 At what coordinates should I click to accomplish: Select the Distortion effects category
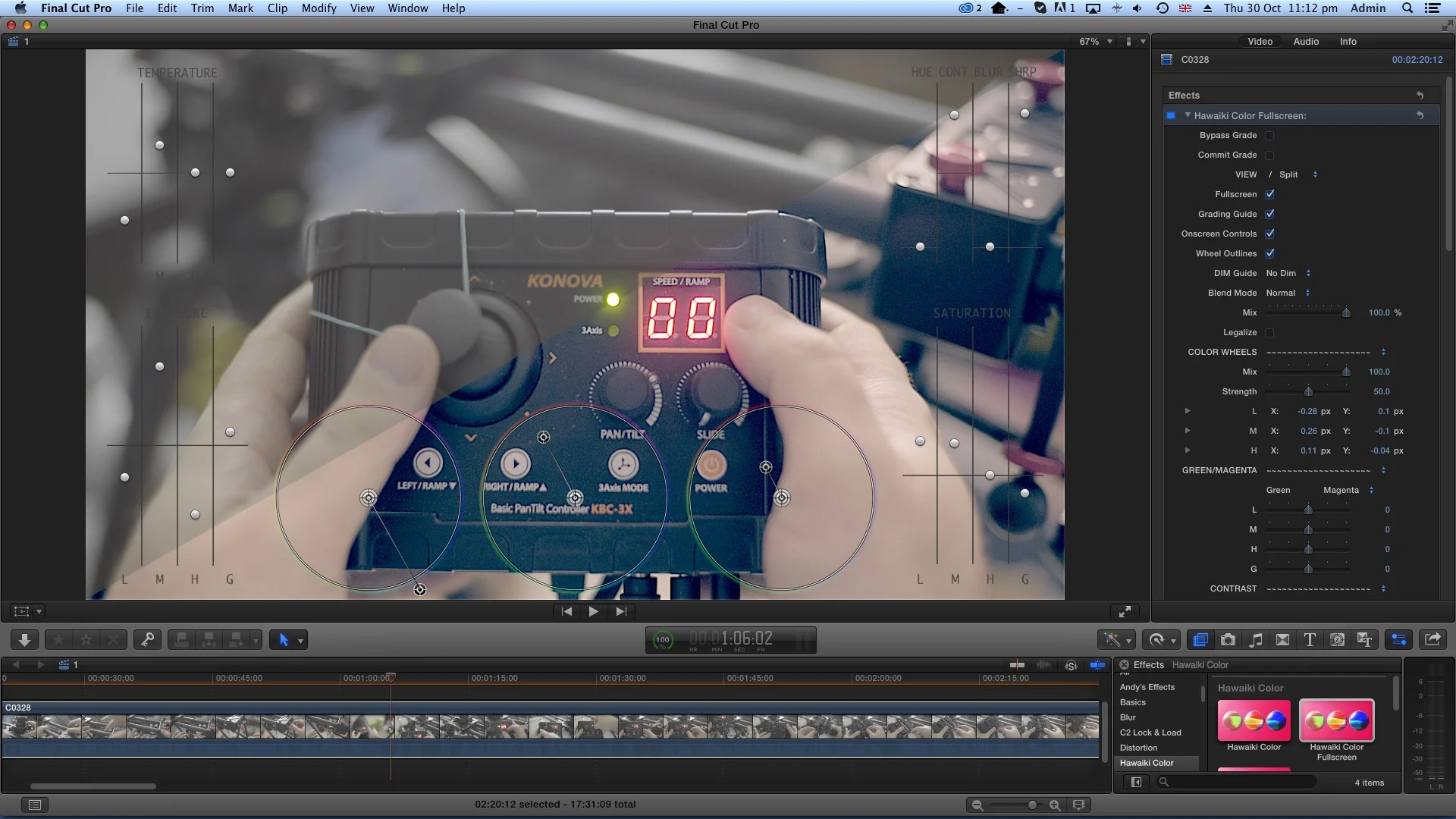(x=1138, y=748)
